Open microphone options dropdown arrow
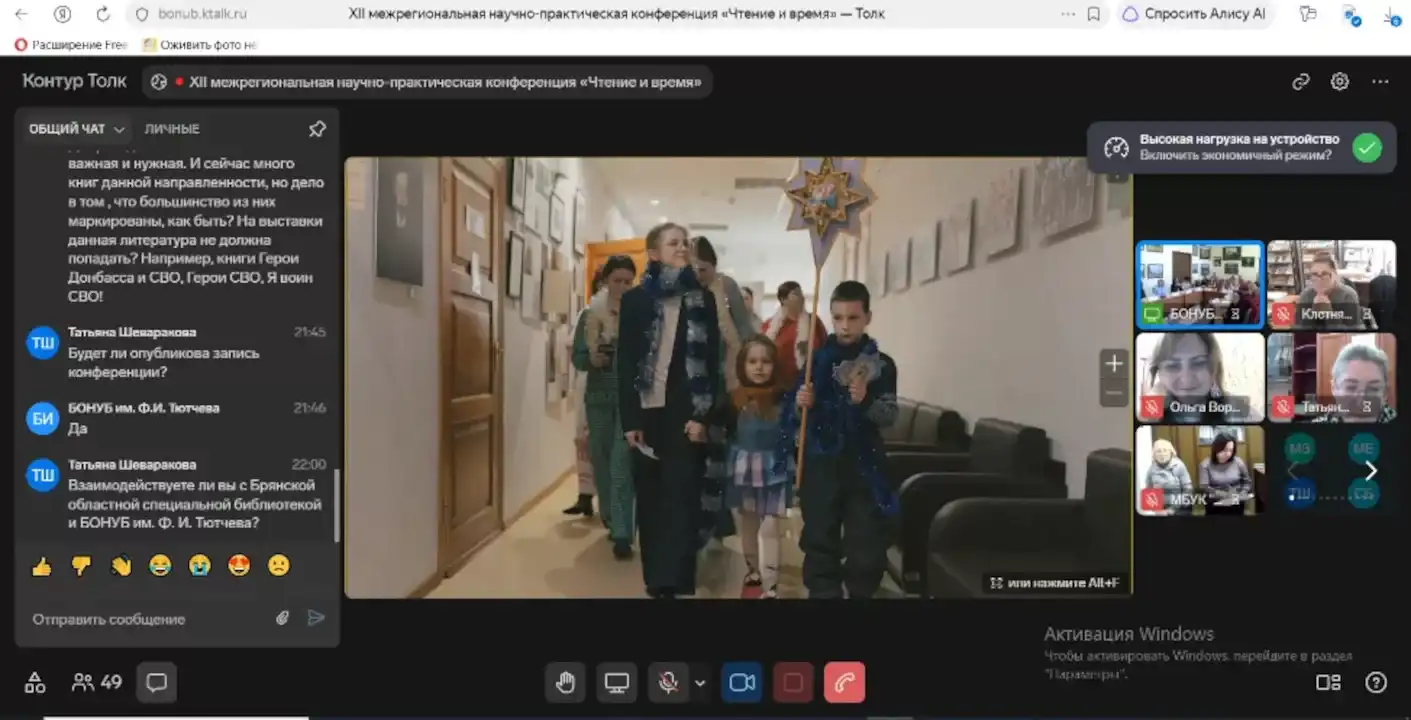 tap(700, 684)
